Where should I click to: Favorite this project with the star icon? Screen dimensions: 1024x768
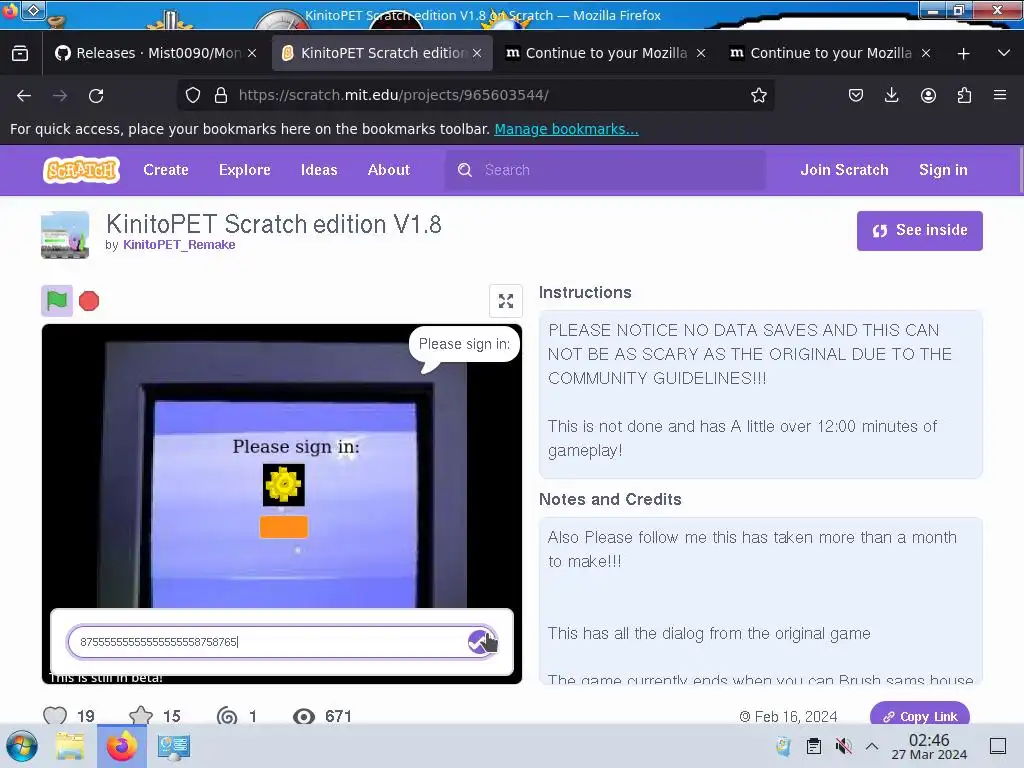tap(140, 716)
